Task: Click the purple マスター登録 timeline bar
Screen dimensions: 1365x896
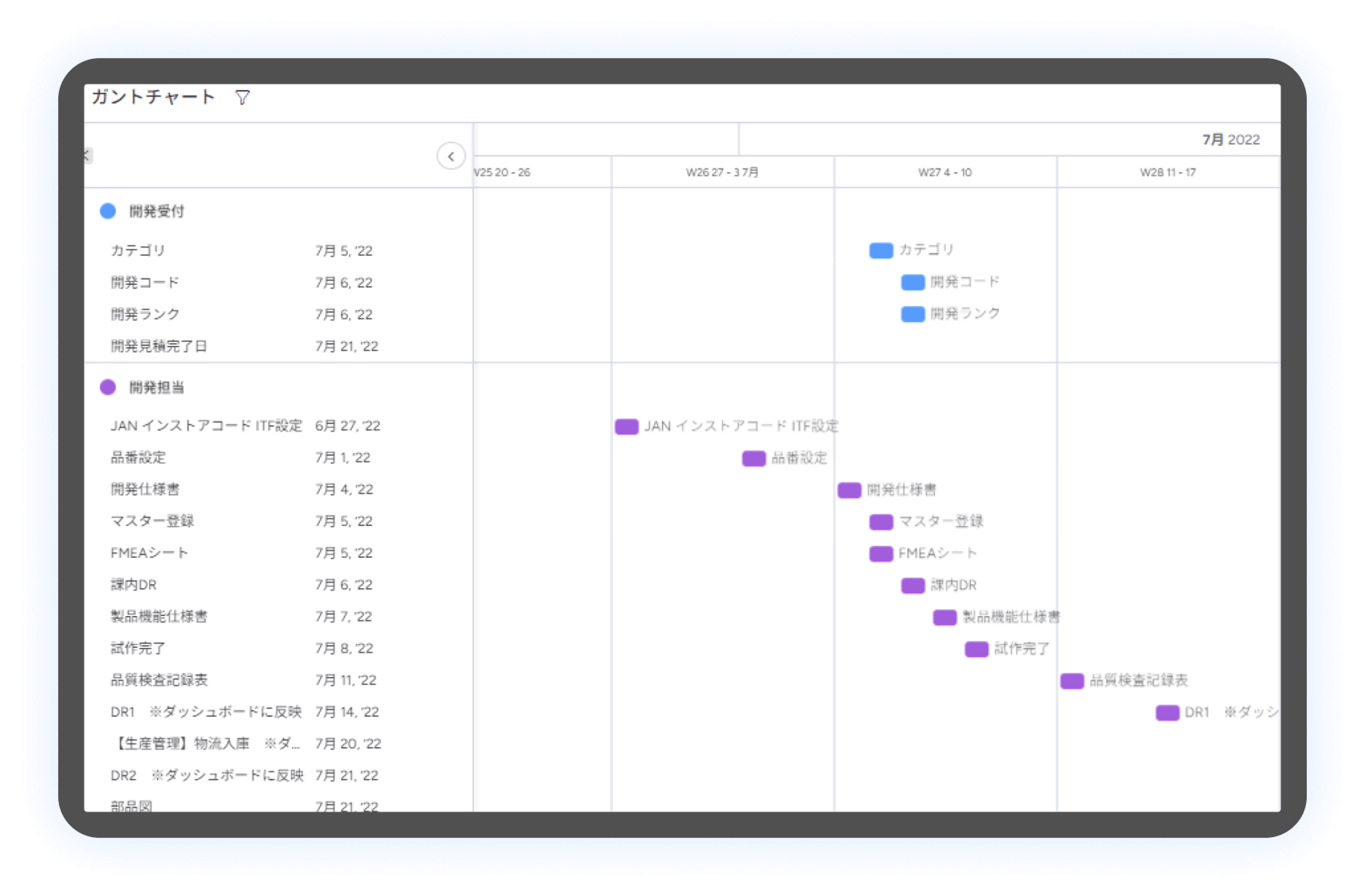Action: [881, 522]
